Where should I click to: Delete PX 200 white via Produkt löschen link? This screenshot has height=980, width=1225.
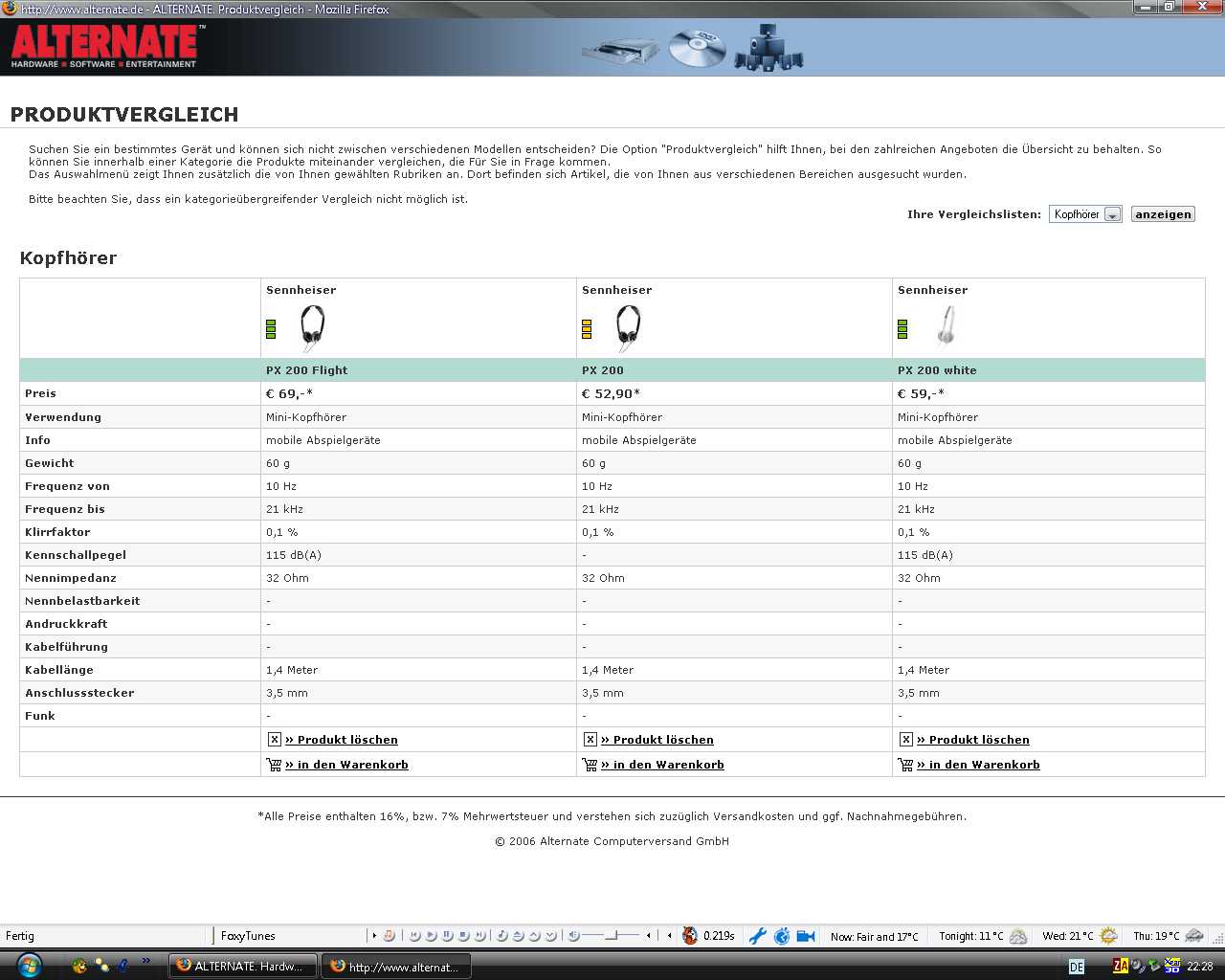tap(973, 740)
